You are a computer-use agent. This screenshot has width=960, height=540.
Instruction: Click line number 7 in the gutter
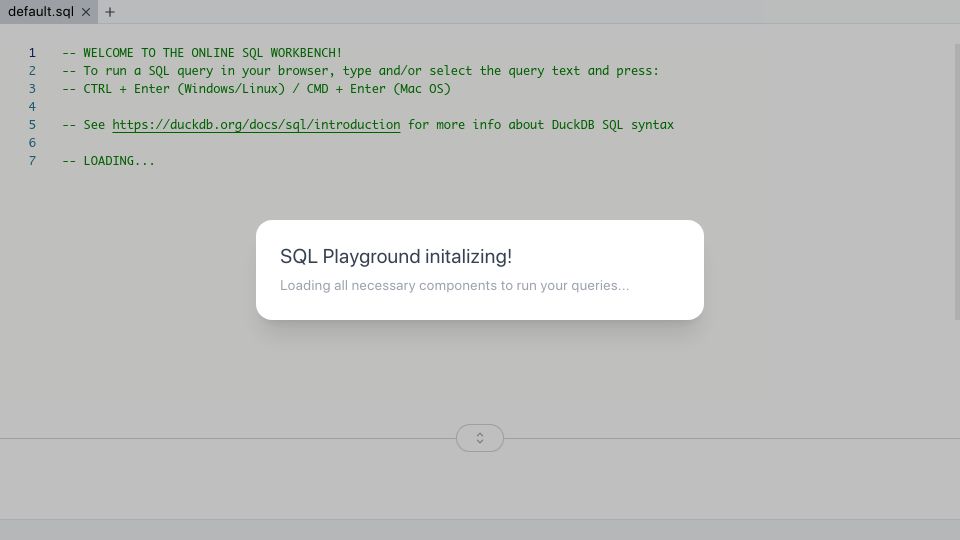click(32, 161)
